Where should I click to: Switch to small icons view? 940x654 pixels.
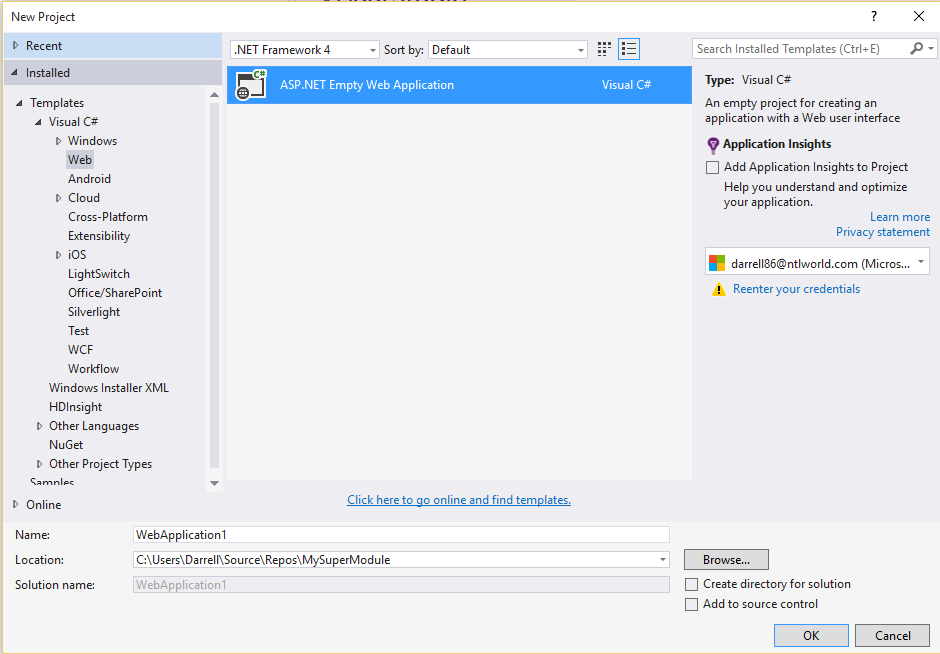pos(604,49)
